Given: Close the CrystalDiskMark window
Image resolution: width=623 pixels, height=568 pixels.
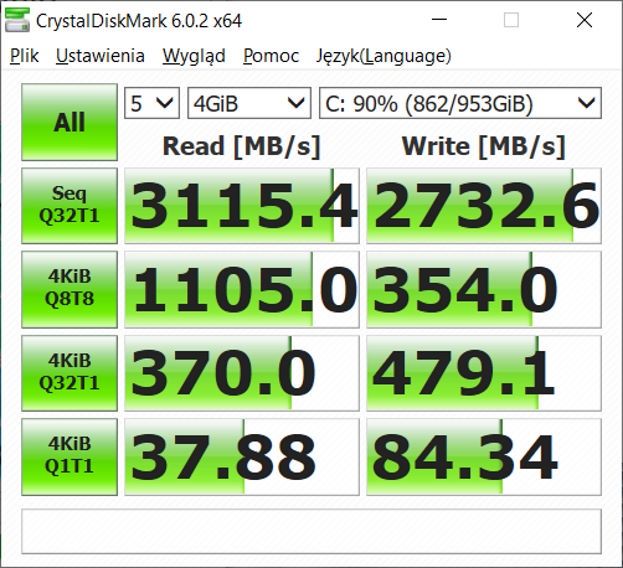Looking at the screenshot, I should [x=584, y=19].
